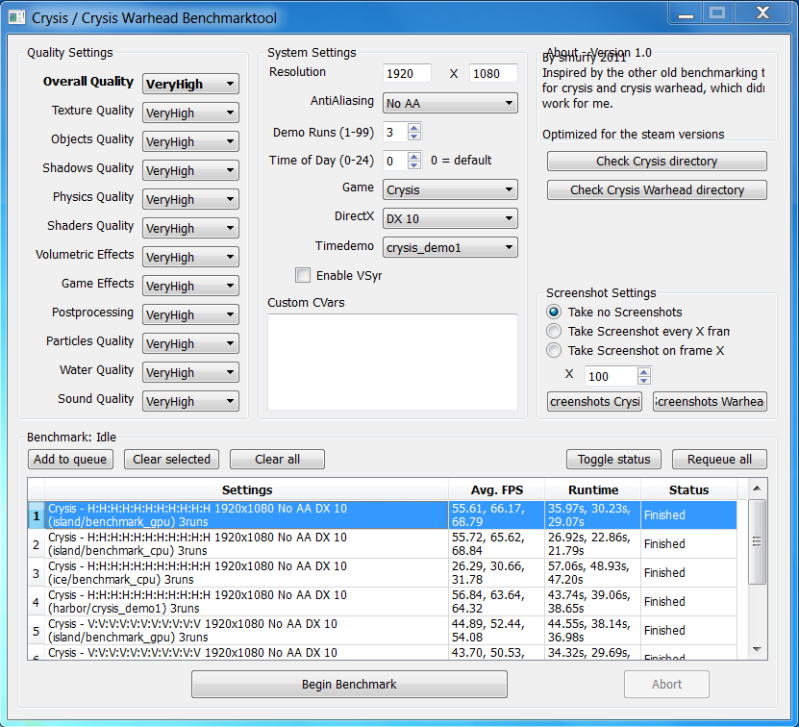Image resolution: width=799 pixels, height=727 pixels.
Task: Click the application icon in title bar
Action: (x=16, y=17)
